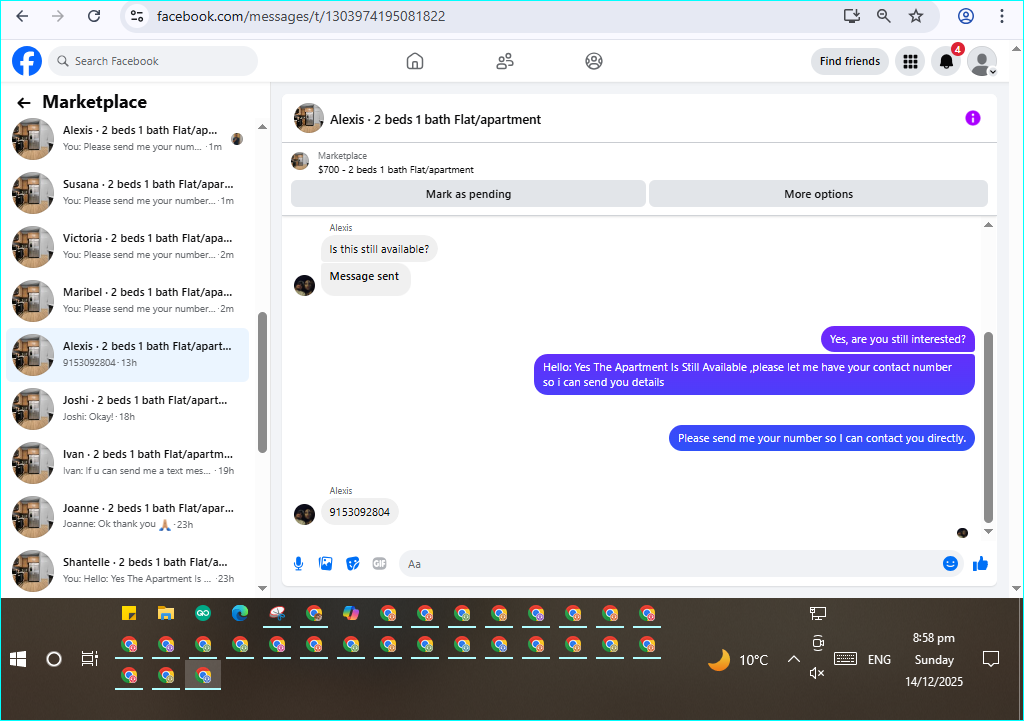1024x721 pixels.
Task: Open the Windows Start menu
Action: [18, 660]
